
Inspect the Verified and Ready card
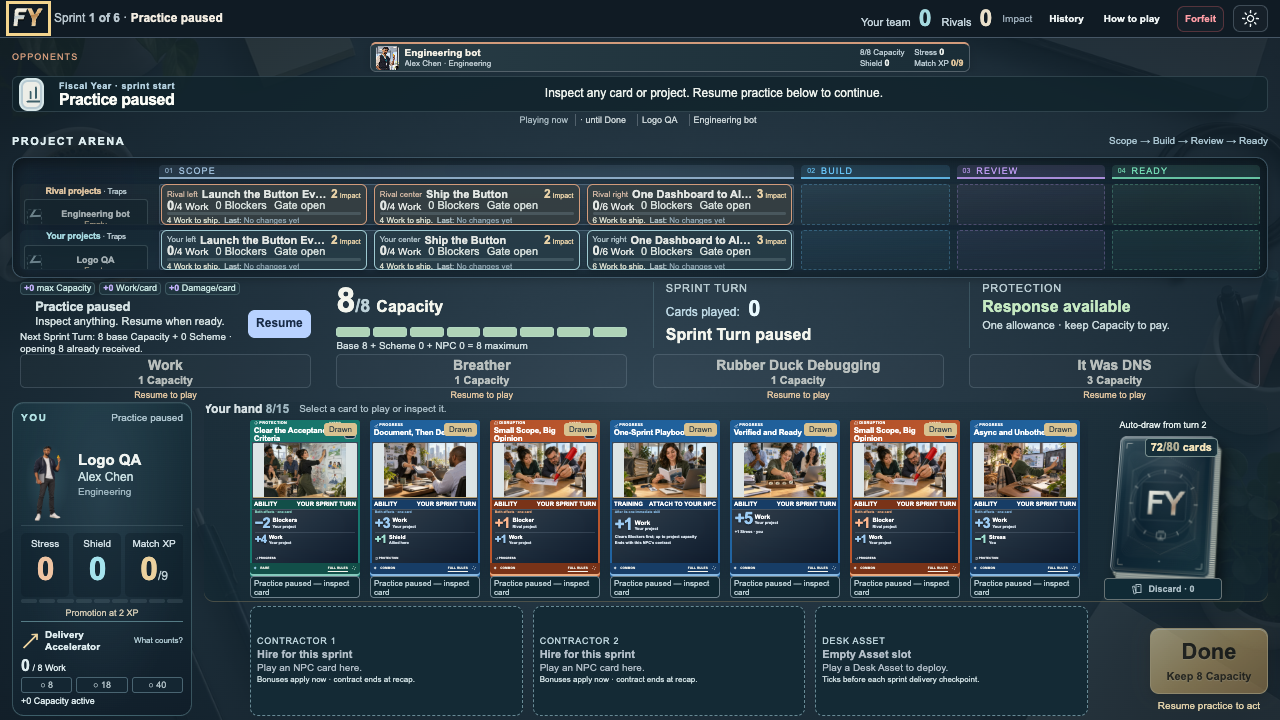(784, 497)
